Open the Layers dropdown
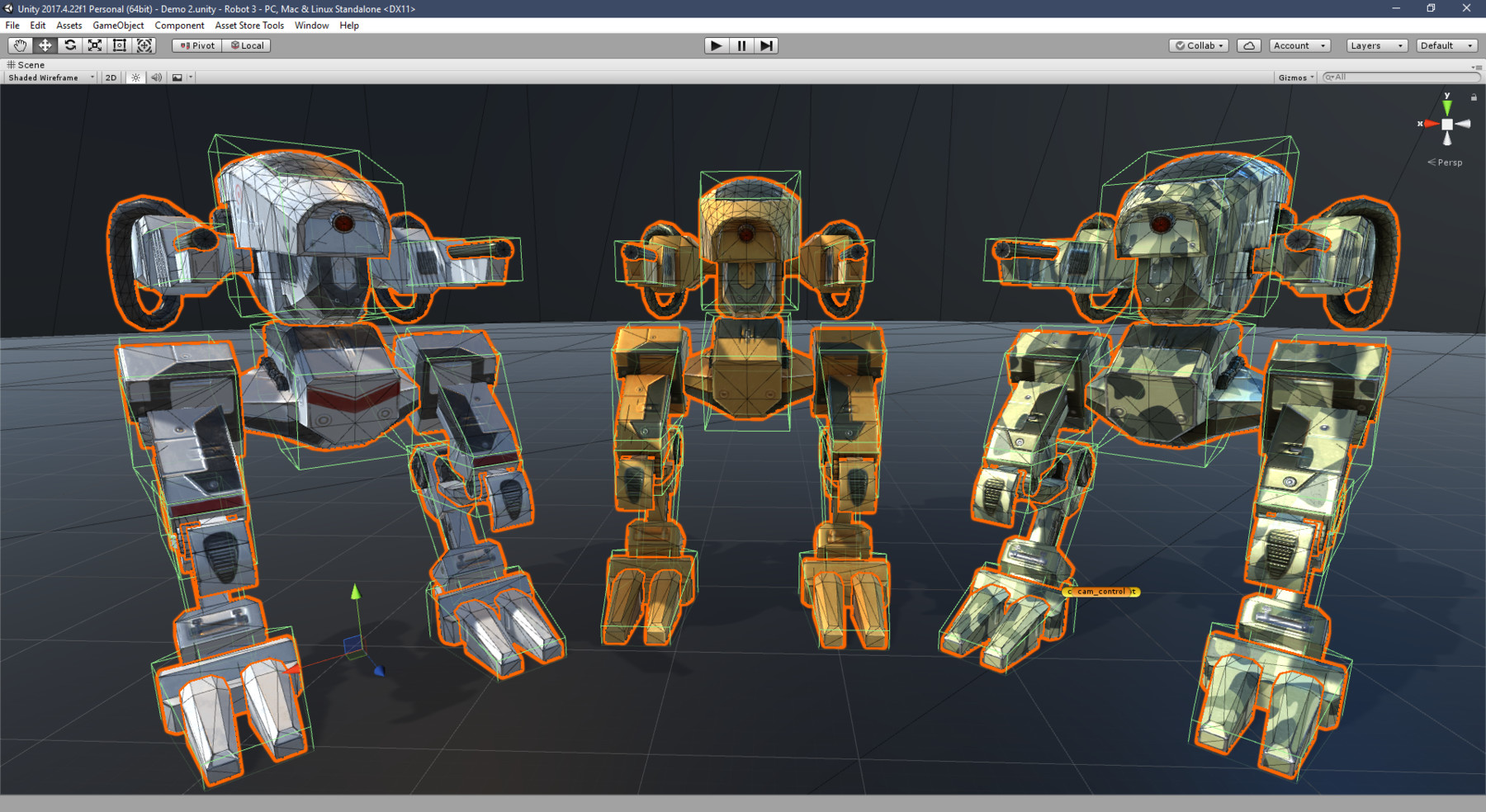The height and width of the screenshot is (812, 1486). click(1375, 45)
